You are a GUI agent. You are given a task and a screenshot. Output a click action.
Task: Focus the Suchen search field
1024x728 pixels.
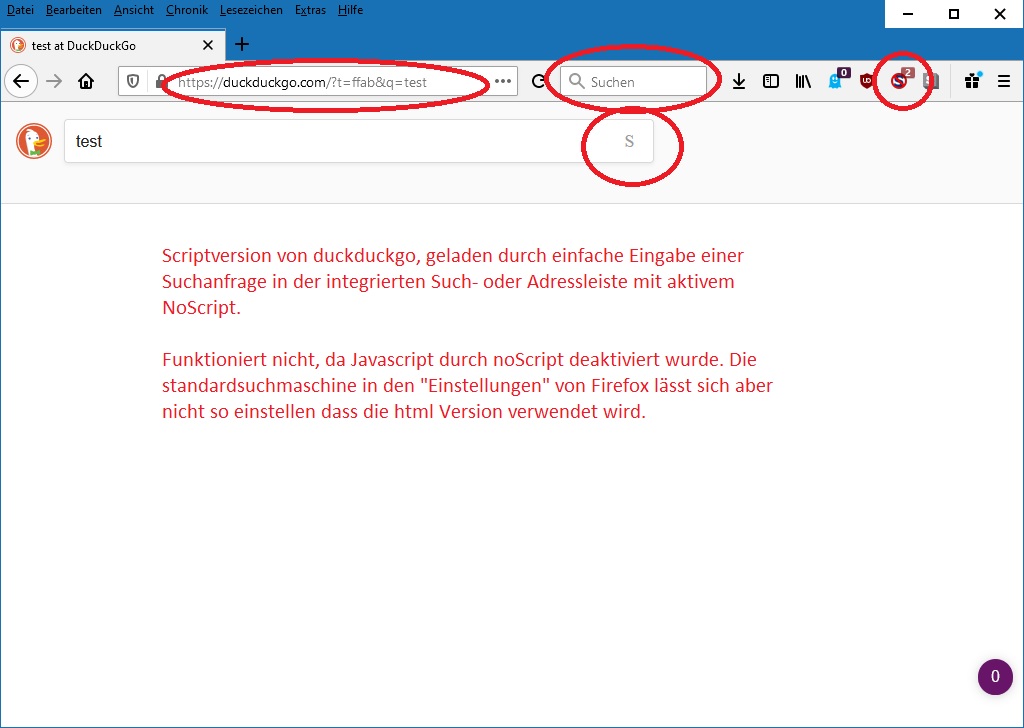click(633, 82)
